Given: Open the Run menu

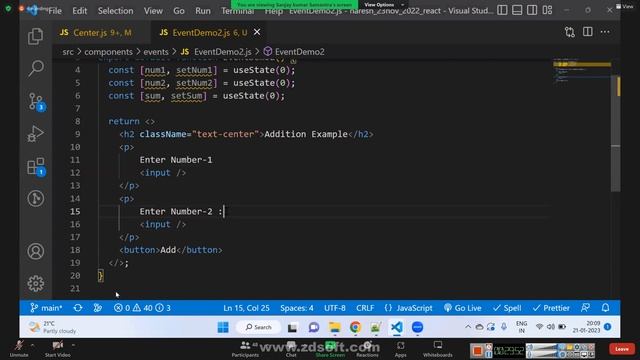Looking at the screenshot, I should (x=203, y=11).
